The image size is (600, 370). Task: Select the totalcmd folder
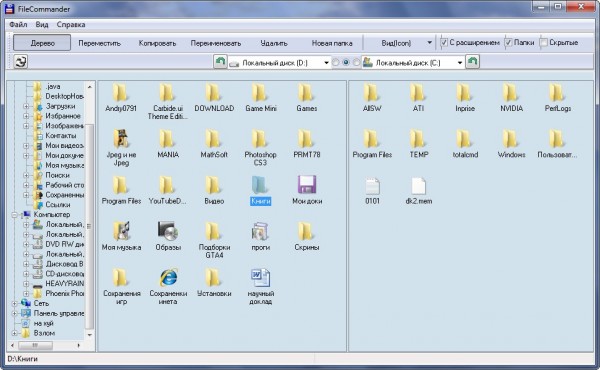pos(465,139)
